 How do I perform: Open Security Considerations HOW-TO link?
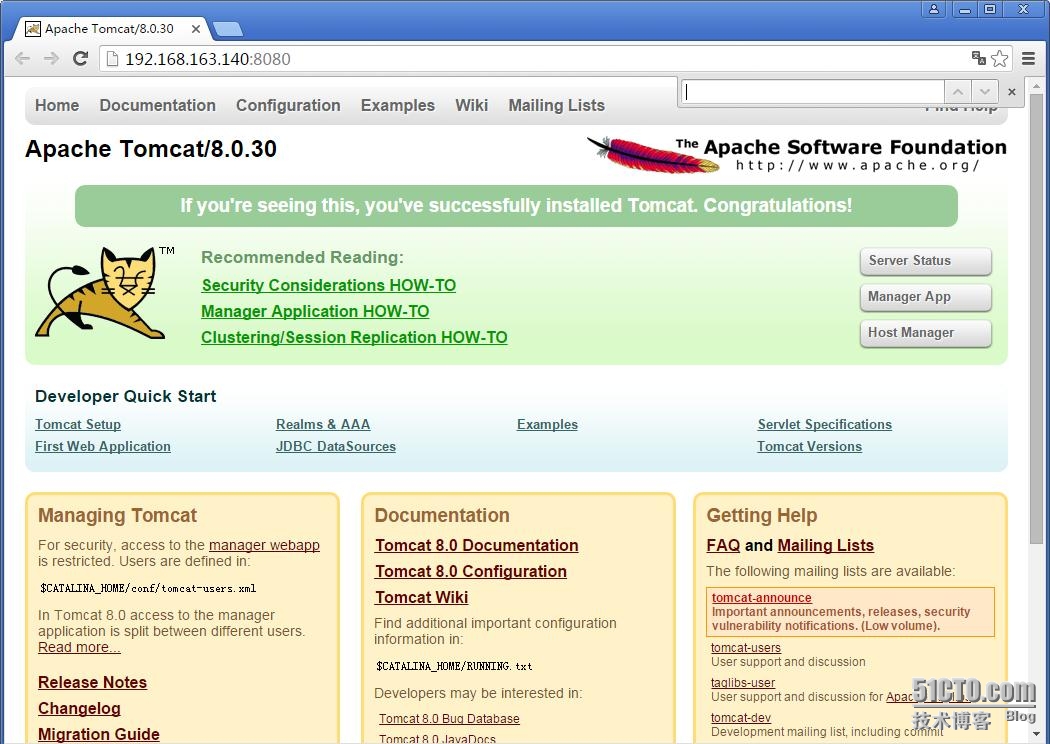click(329, 285)
